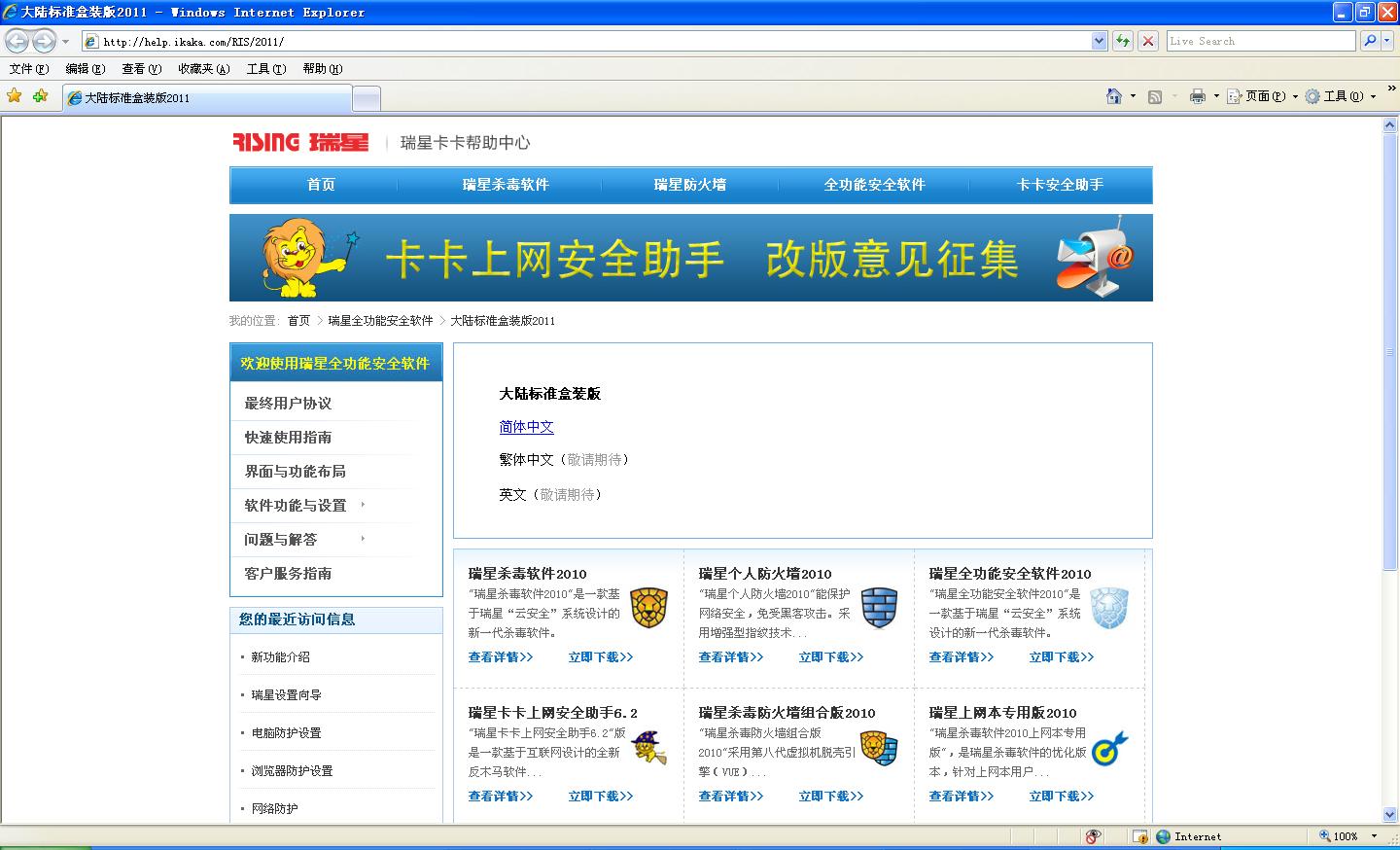This screenshot has height=850, width=1400.
Task: Open the 查看(V) menu
Action: (141, 69)
